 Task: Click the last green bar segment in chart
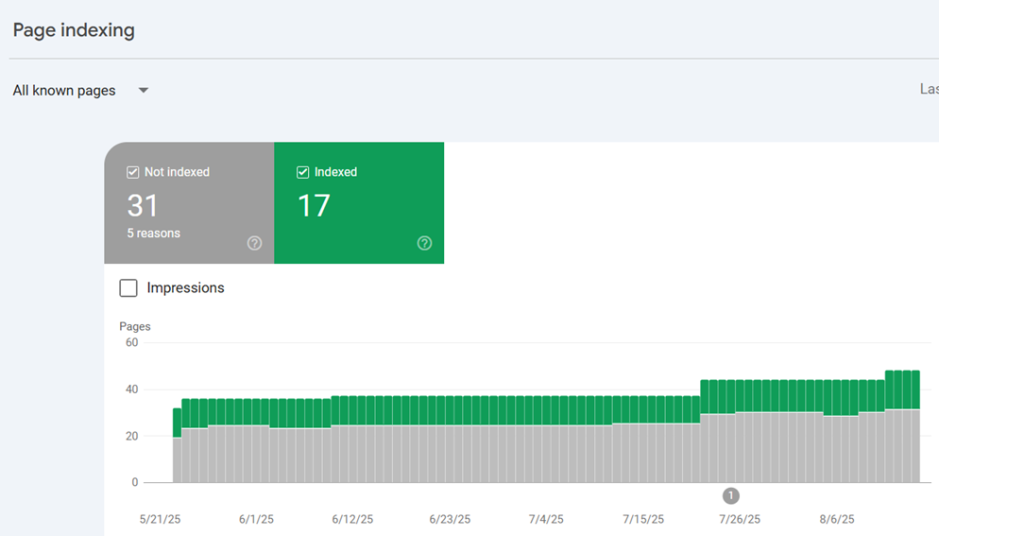pos(914,390)
